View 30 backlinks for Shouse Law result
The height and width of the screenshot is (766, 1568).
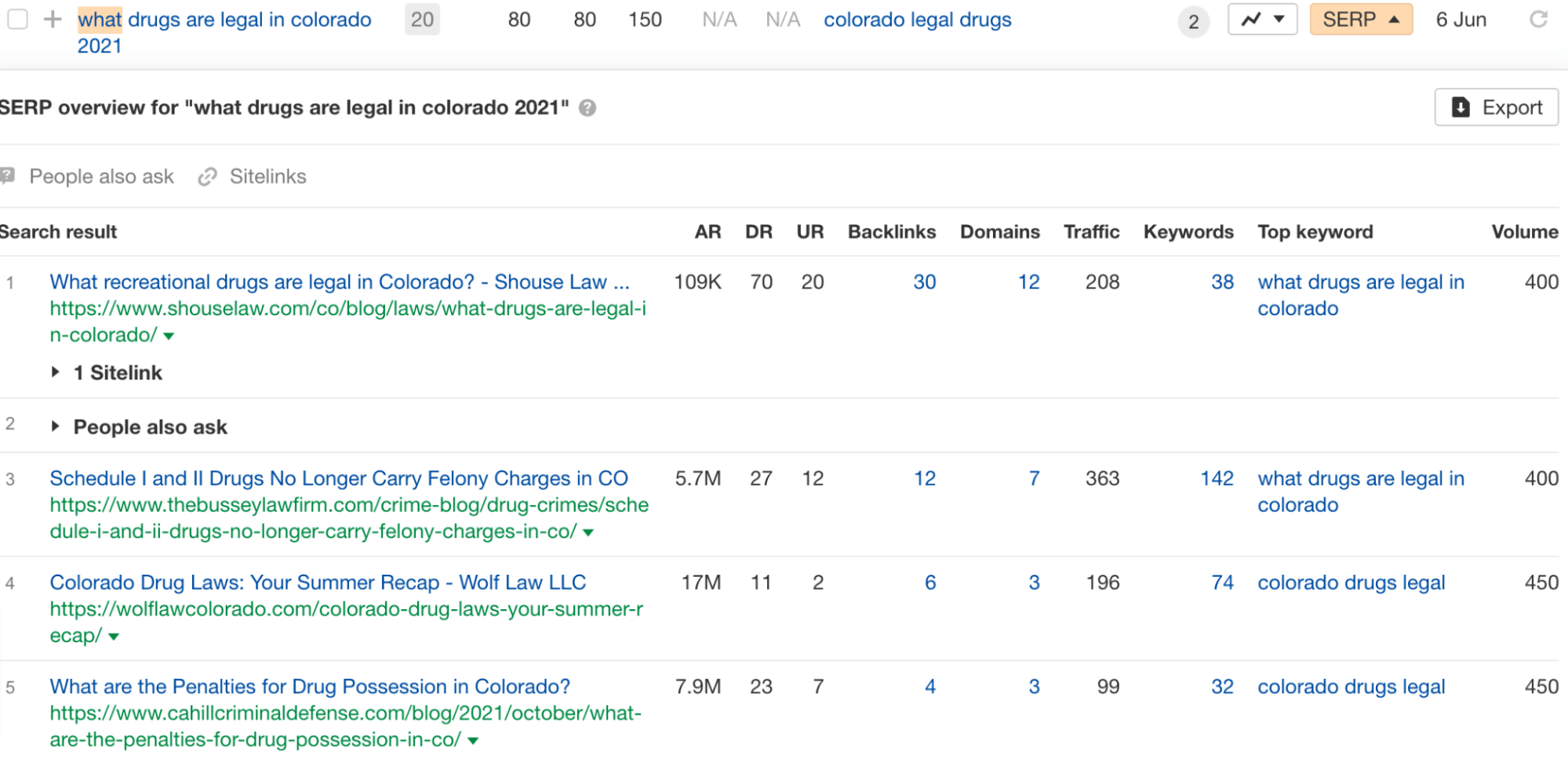click(925, 281)
